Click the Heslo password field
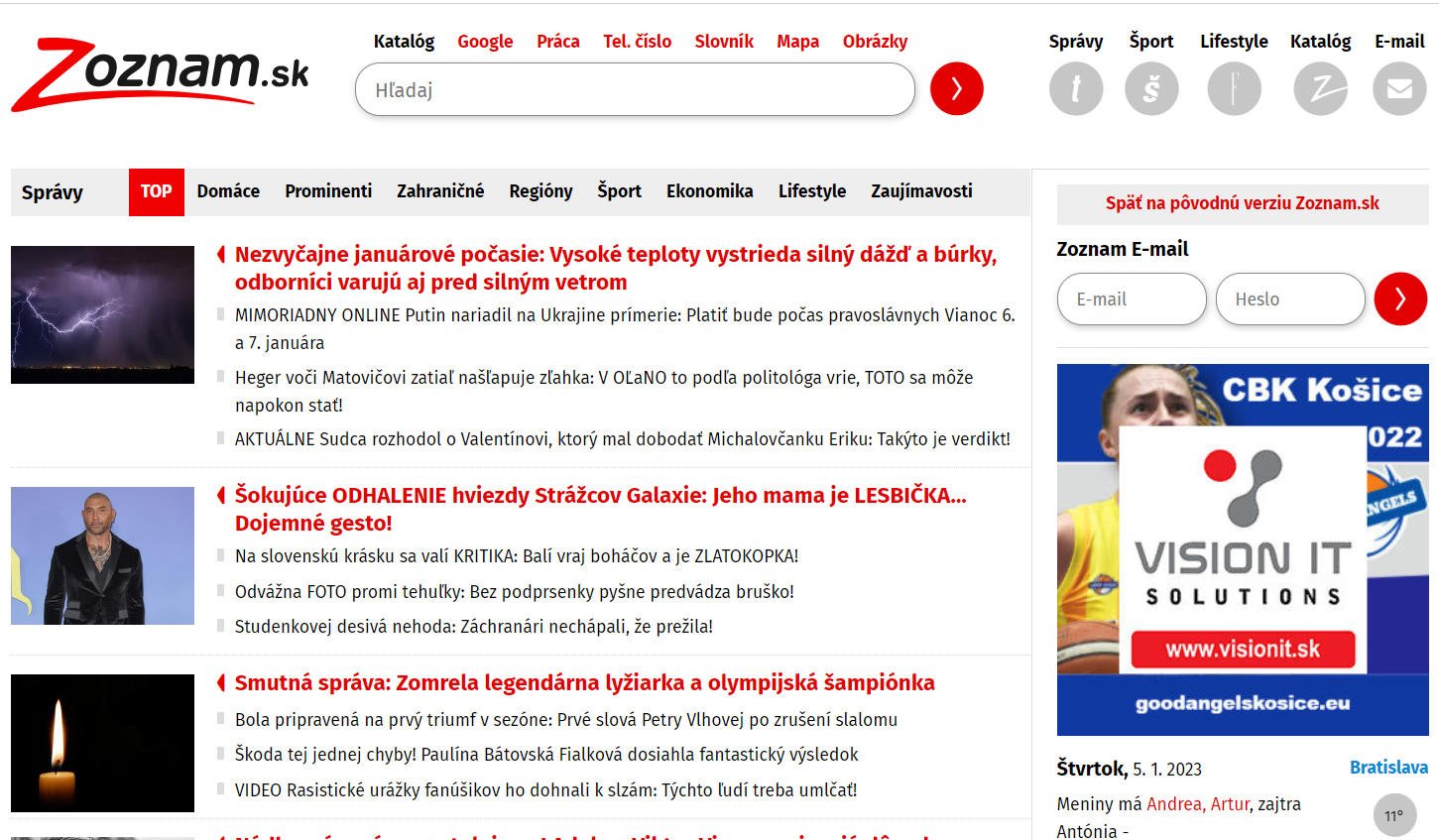The width and height of the screenshot is (1439, 840). 1289,299
